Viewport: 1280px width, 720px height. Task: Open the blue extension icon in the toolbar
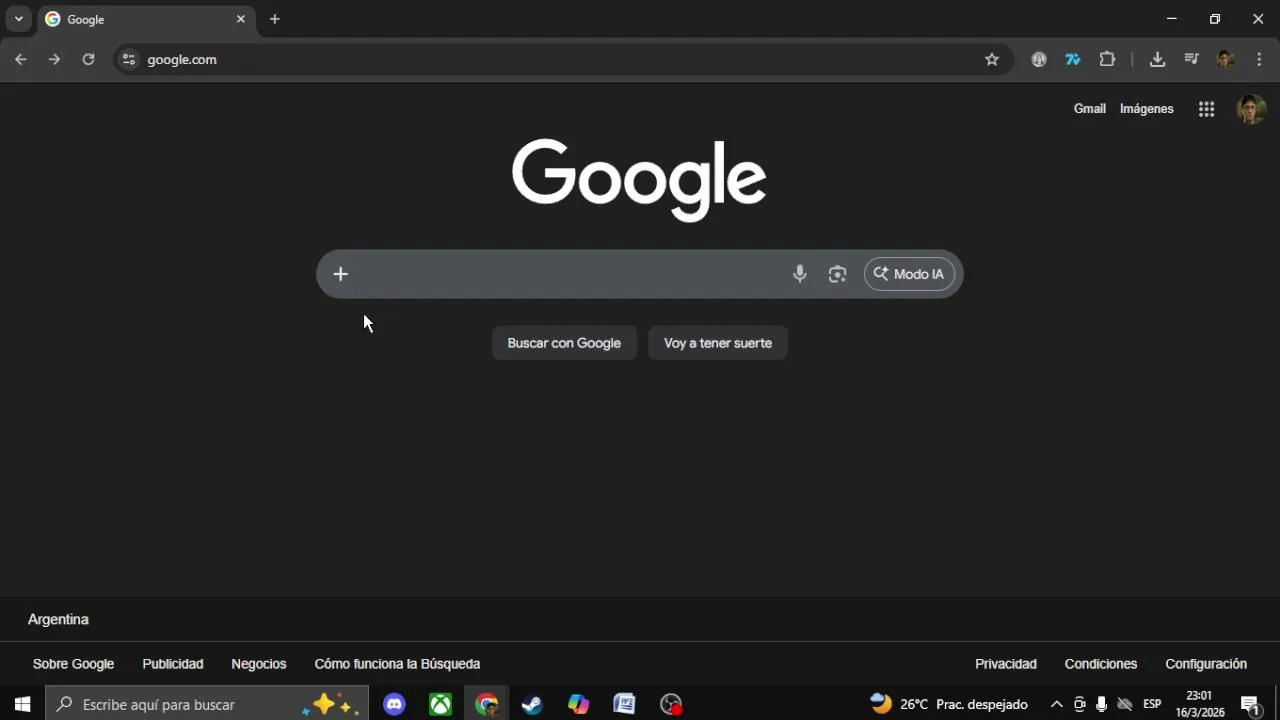click(x=1073, y=60)
